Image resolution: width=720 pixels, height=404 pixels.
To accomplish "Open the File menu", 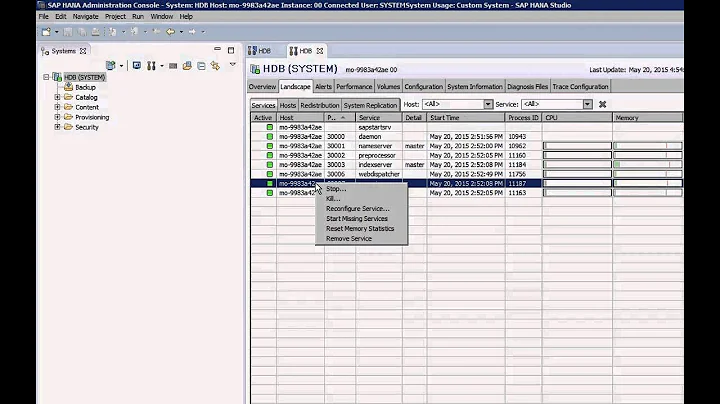I will click(44, 17).
